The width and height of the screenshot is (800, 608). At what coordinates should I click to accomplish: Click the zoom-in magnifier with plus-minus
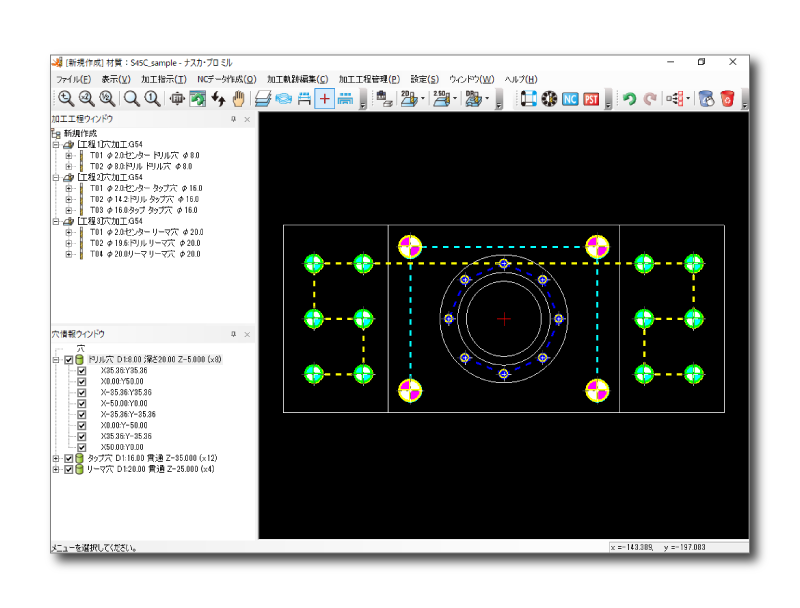[66, 98]
